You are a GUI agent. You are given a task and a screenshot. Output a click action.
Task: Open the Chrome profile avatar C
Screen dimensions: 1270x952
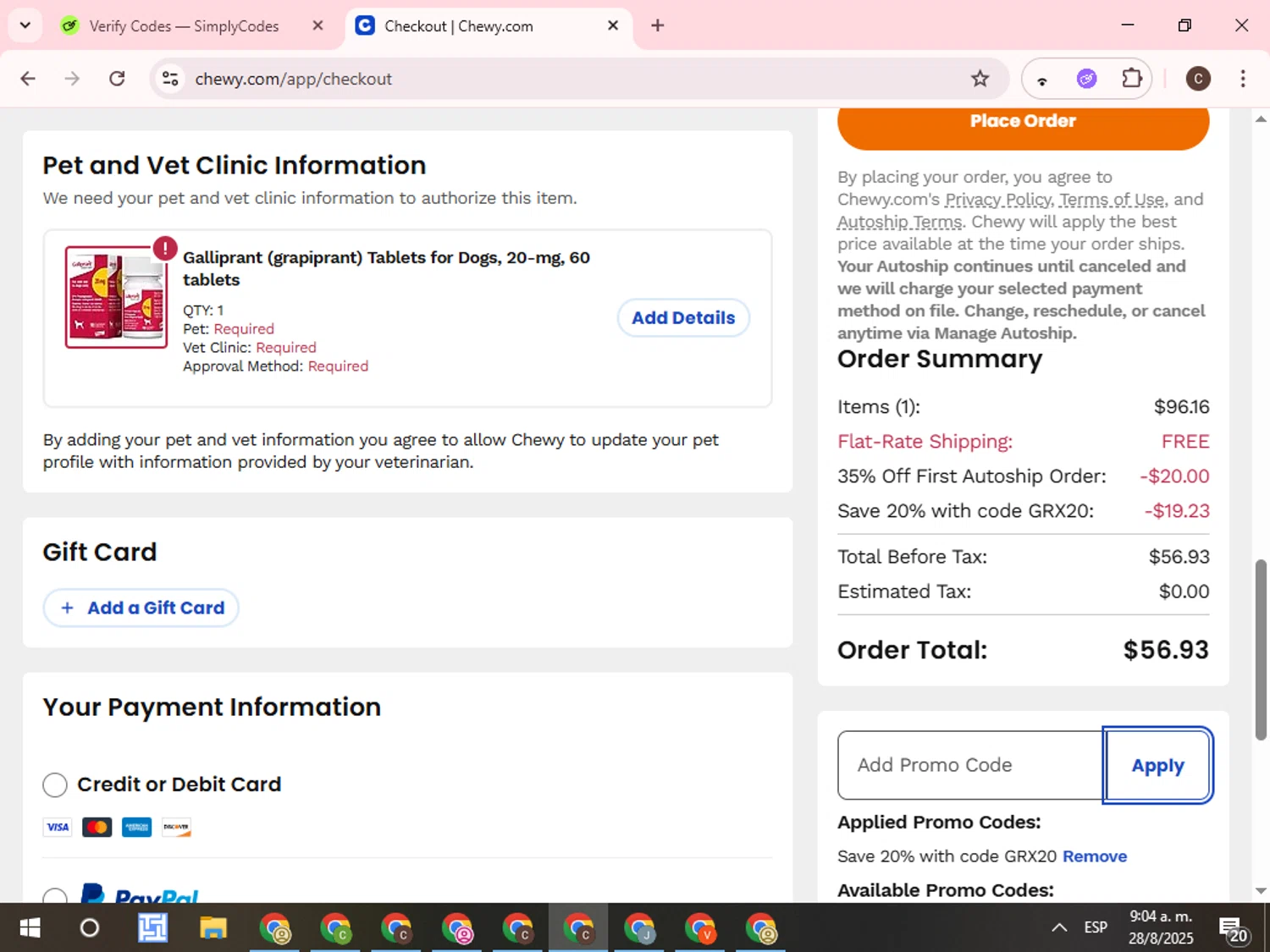pyautogui.click(x=1197, y=79)
